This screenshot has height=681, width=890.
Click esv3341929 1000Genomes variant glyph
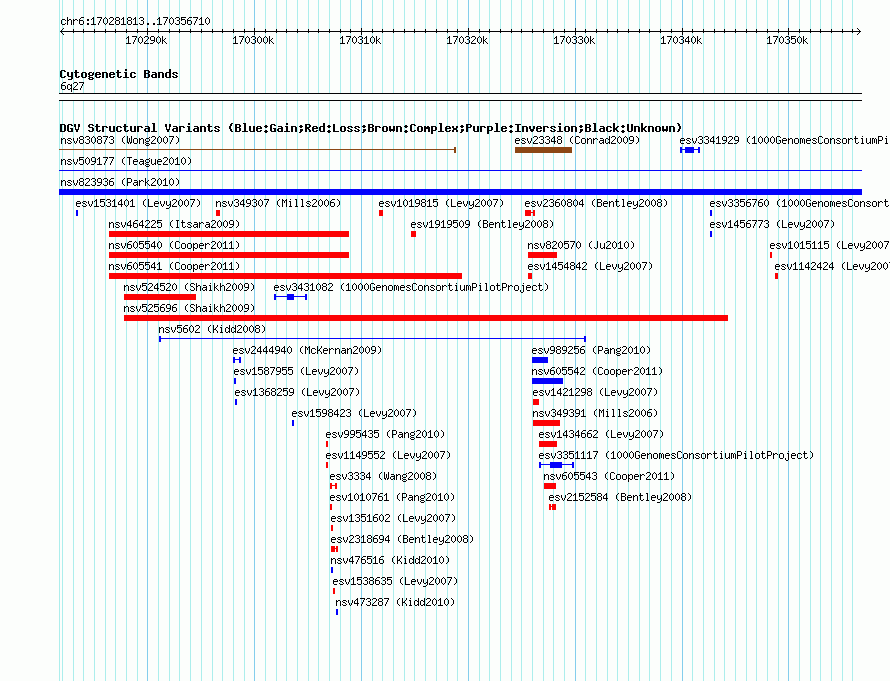pyautogui.click(x=690, y=150)
